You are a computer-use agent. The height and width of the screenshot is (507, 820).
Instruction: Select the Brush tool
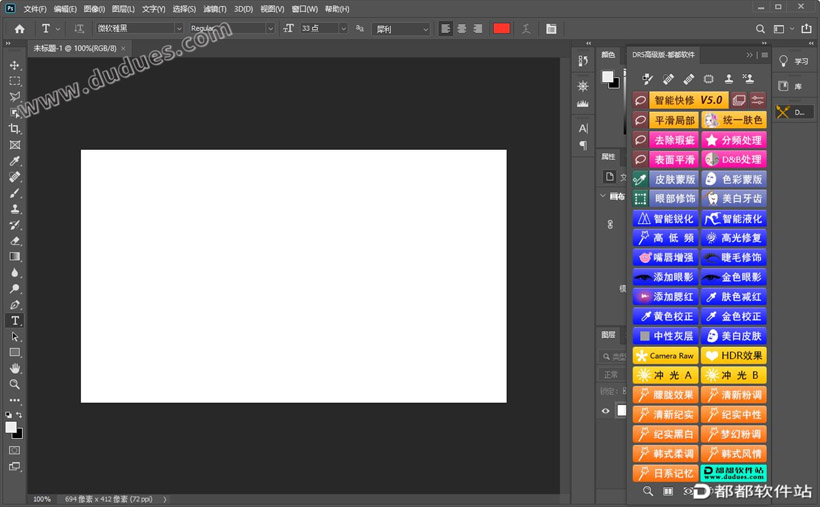click(15, 193)
